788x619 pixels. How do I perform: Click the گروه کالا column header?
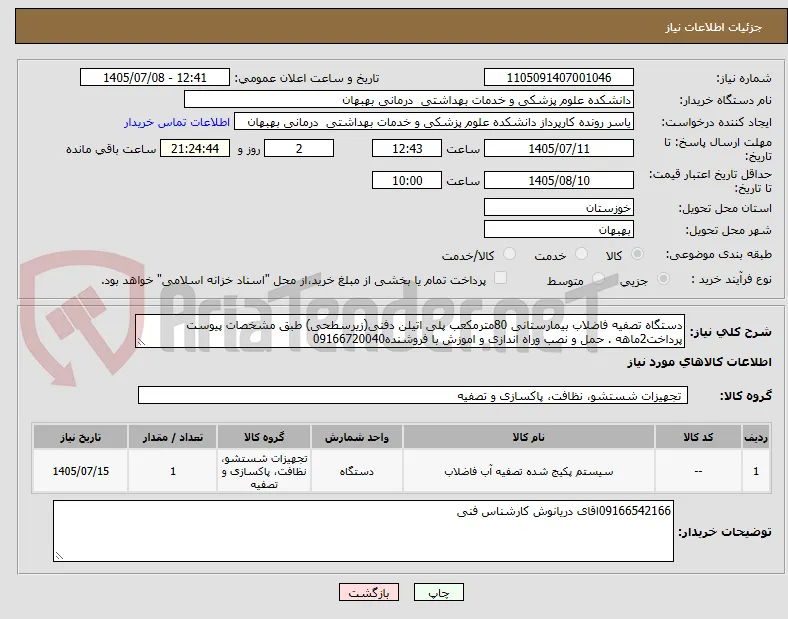coord(264,437)
